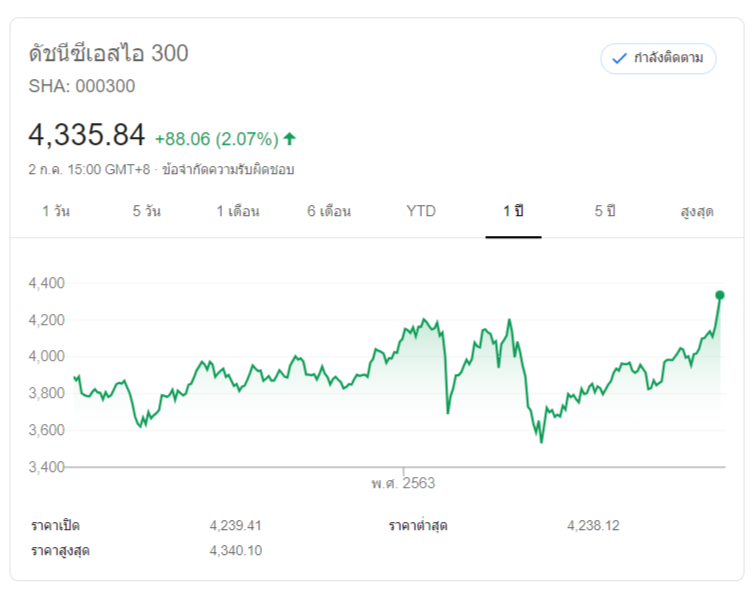756x591 pixels.
Task: Click the checkmark icon in following button
Action: pos(619,58)
